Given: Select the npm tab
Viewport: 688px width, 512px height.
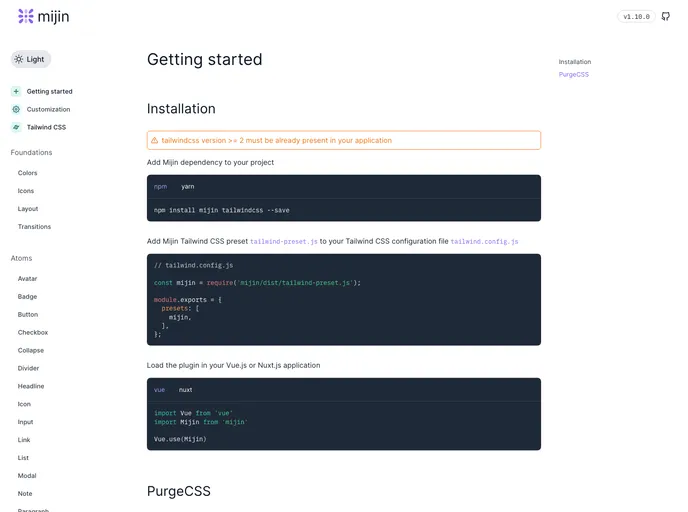Looking at the screenshot, I should click(x=160, y=186).
